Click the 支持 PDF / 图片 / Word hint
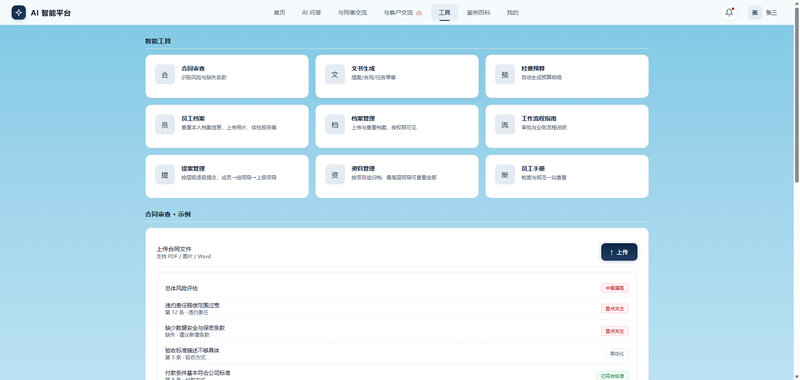800x380 pixels. tap(183, 257)
